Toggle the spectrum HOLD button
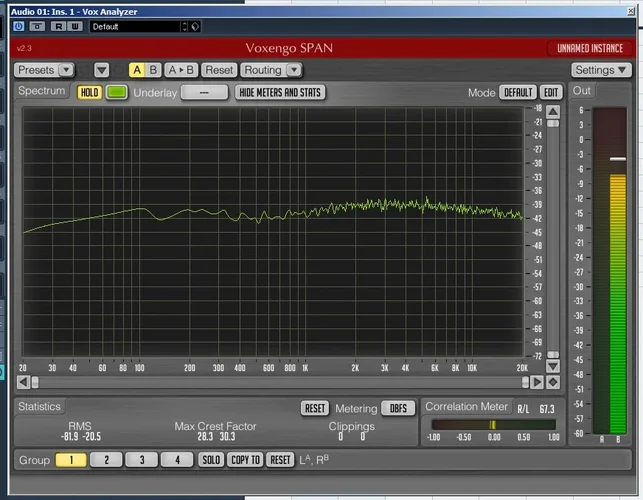 pyautogui.click(x=89, y=92)
